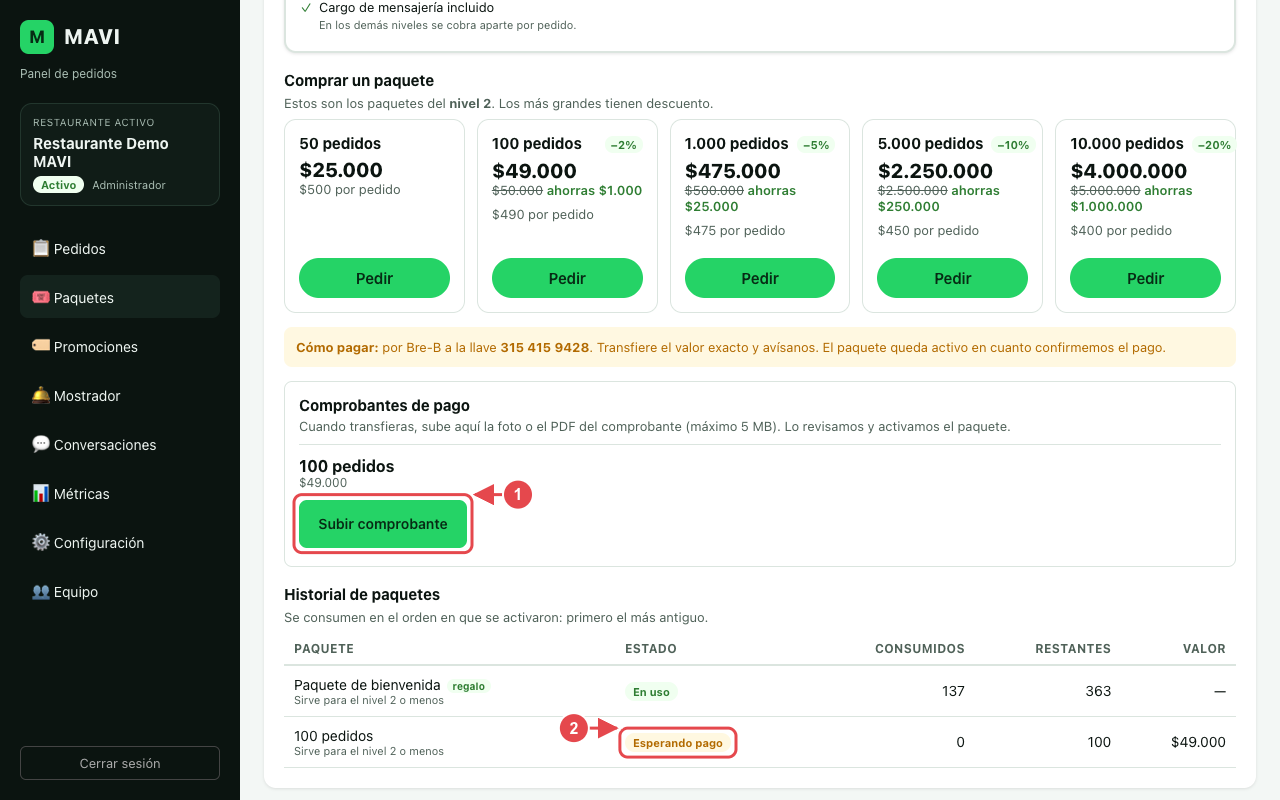
Task: Click Bre-B key 315 415 9428
Action: (x=545, y=348)
